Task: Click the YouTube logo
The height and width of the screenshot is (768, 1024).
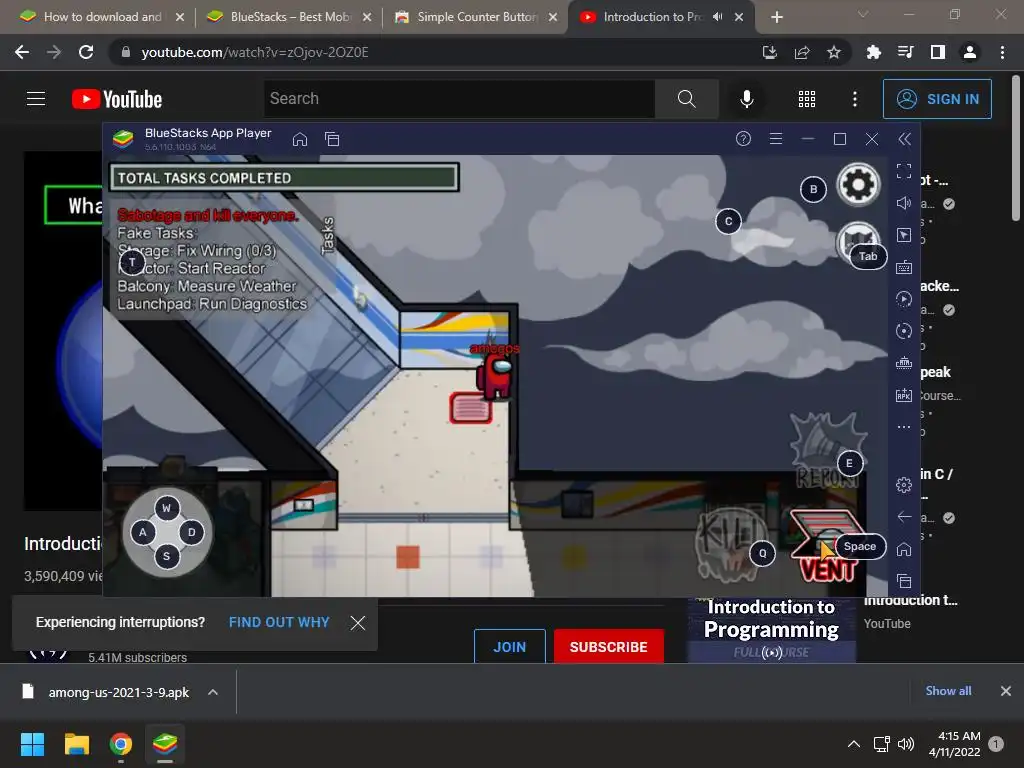Action: point(117,99)
